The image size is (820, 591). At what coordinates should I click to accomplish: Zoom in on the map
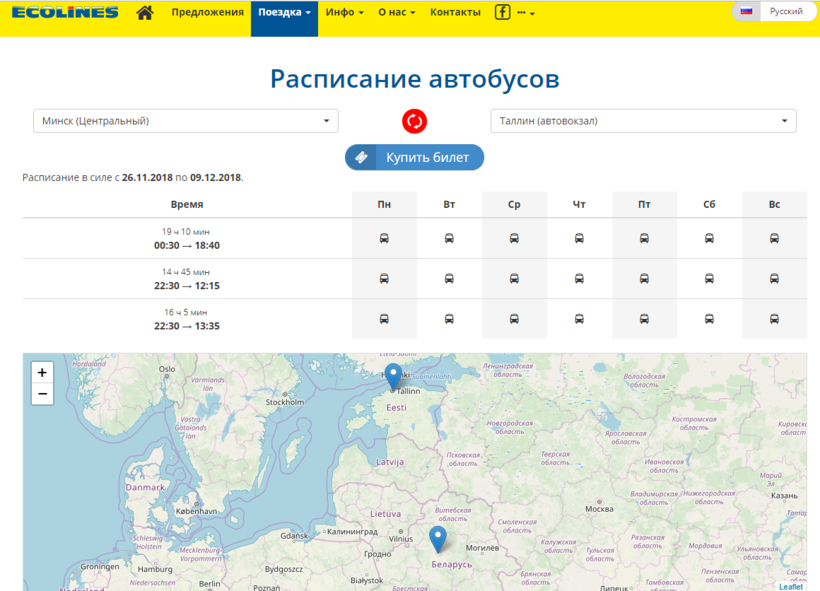(42, 372)
